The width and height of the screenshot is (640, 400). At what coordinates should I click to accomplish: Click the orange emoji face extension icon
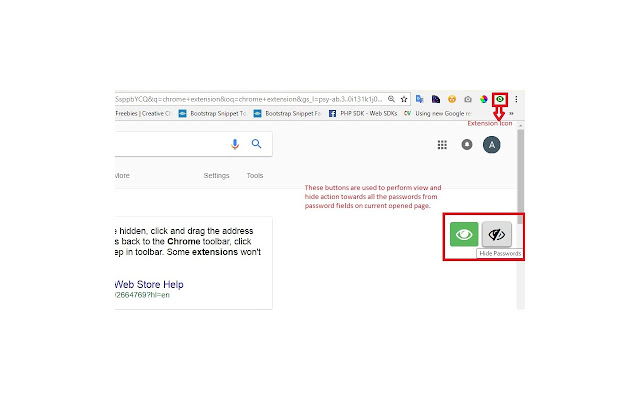pyautogui.click(x=451, y=99)
